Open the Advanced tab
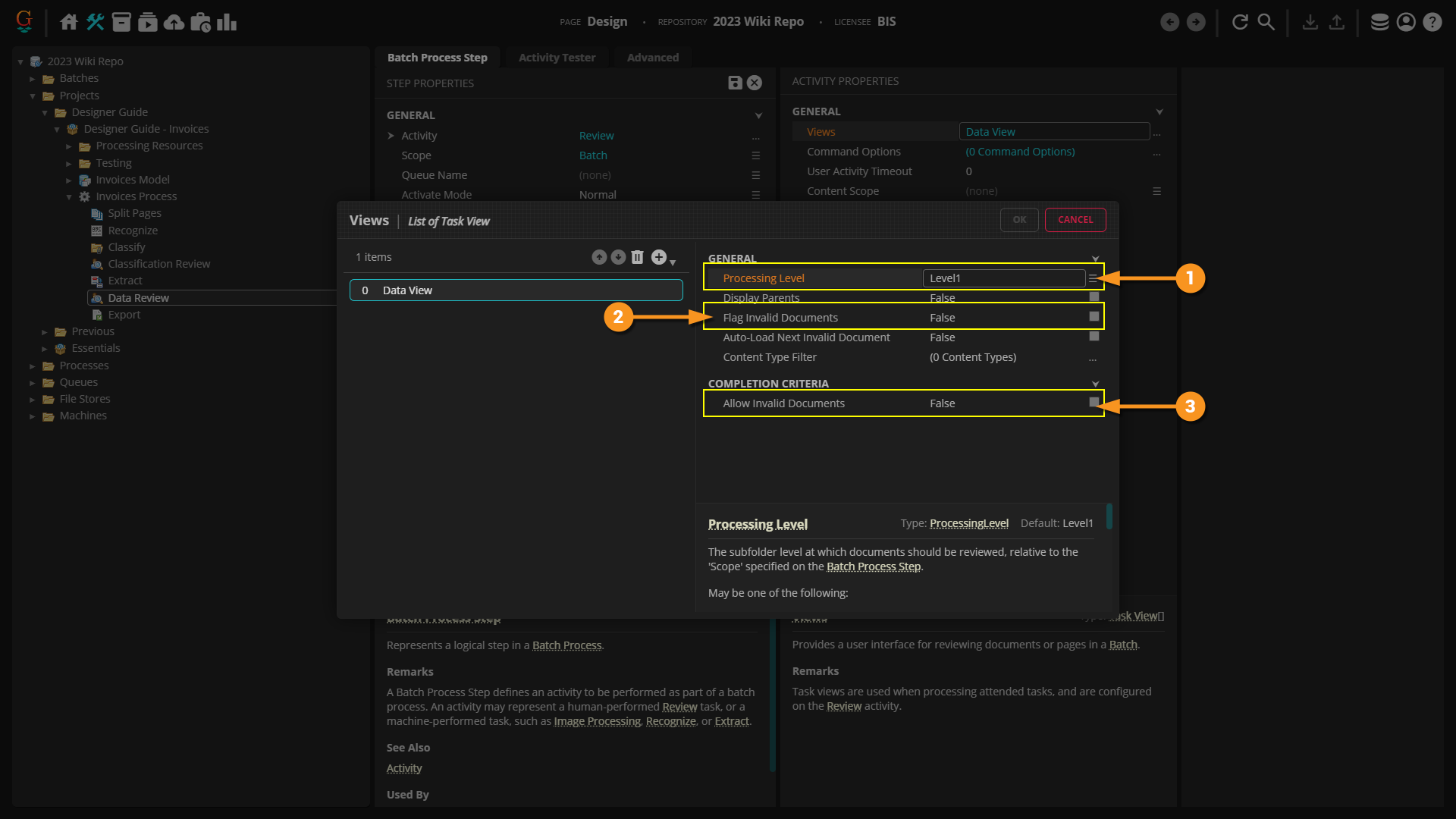The image size is (1456, 819). pyautogui.click(x=652, y=58)
